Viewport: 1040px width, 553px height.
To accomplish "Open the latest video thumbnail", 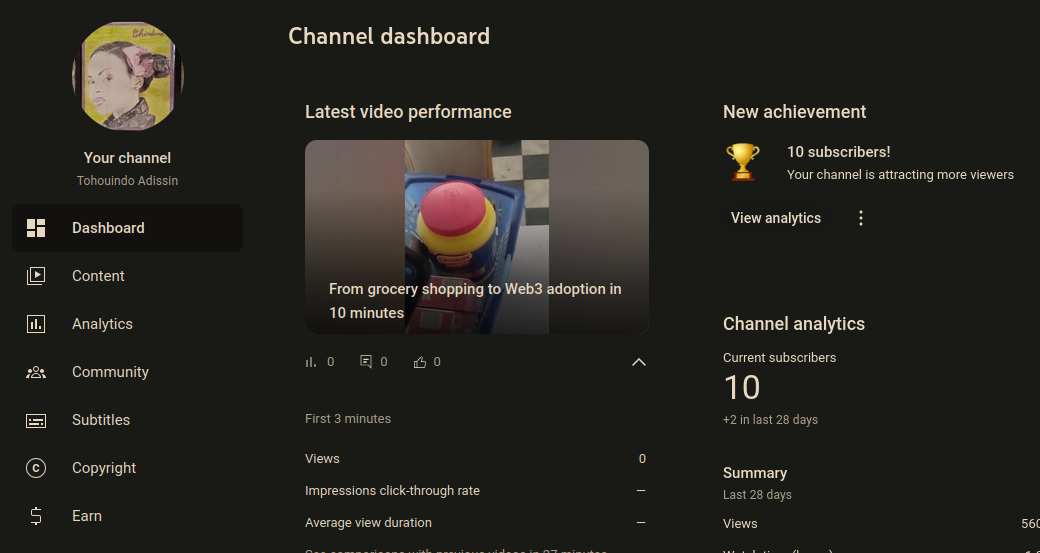I will pos(477,237).
